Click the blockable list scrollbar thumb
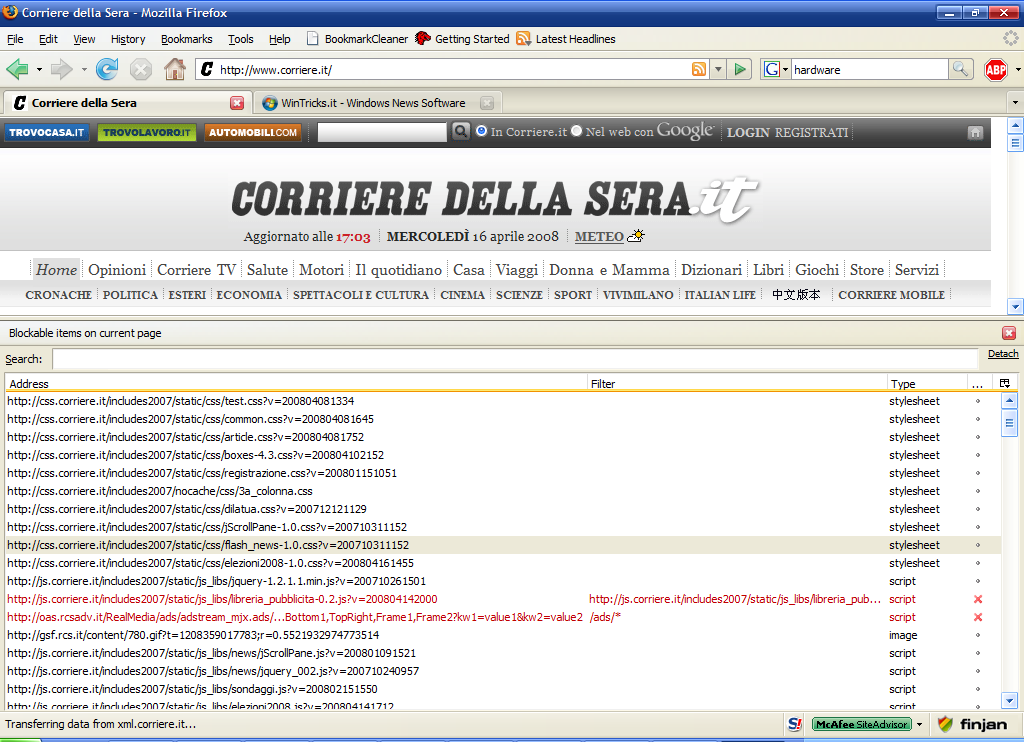1024x742 pixels. 1009,423
